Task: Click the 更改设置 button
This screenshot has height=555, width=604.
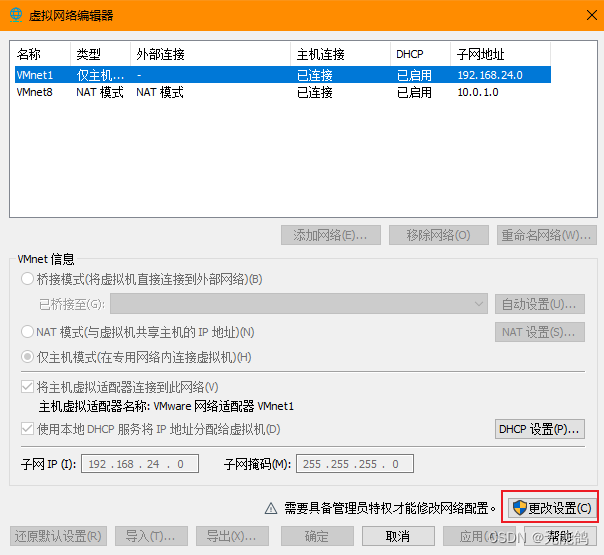Action: pos(552,508)
